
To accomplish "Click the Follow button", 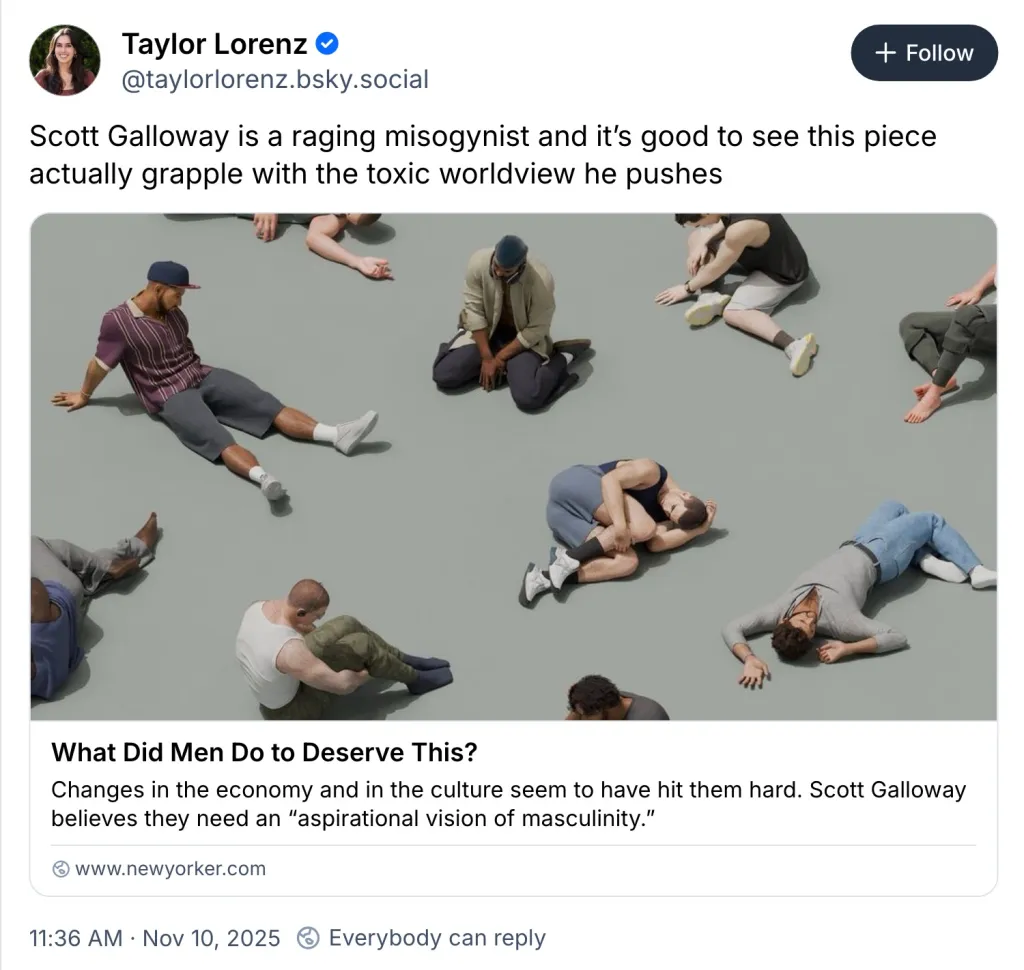I will [x=923, y=53].
